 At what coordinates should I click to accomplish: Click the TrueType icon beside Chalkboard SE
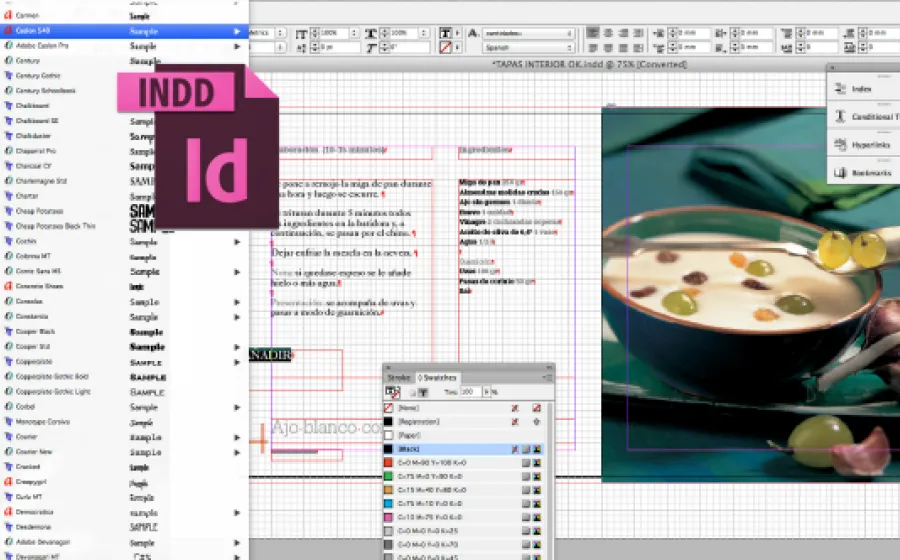tap(8, 121)
